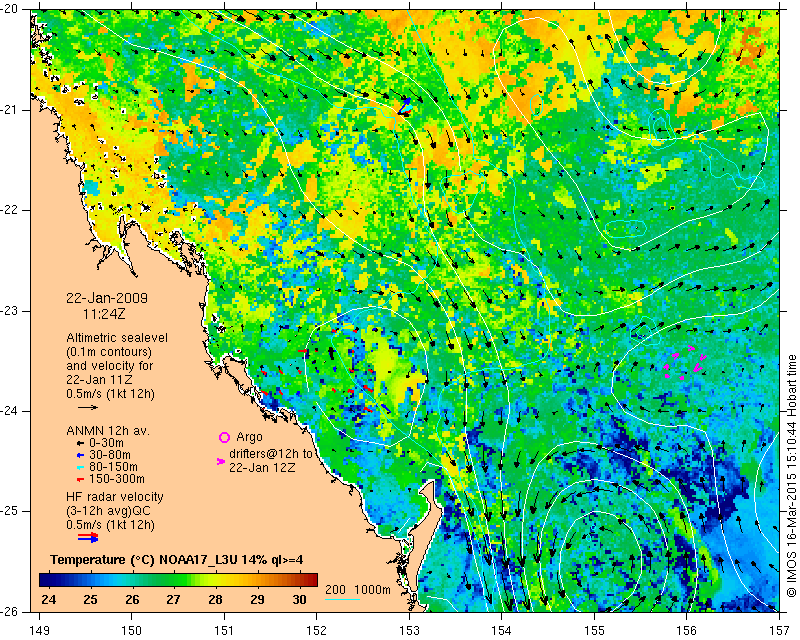Click the '22-Jan 12Z' drifter date text
This screenshot has height=640, width=800.
[262, 467]
